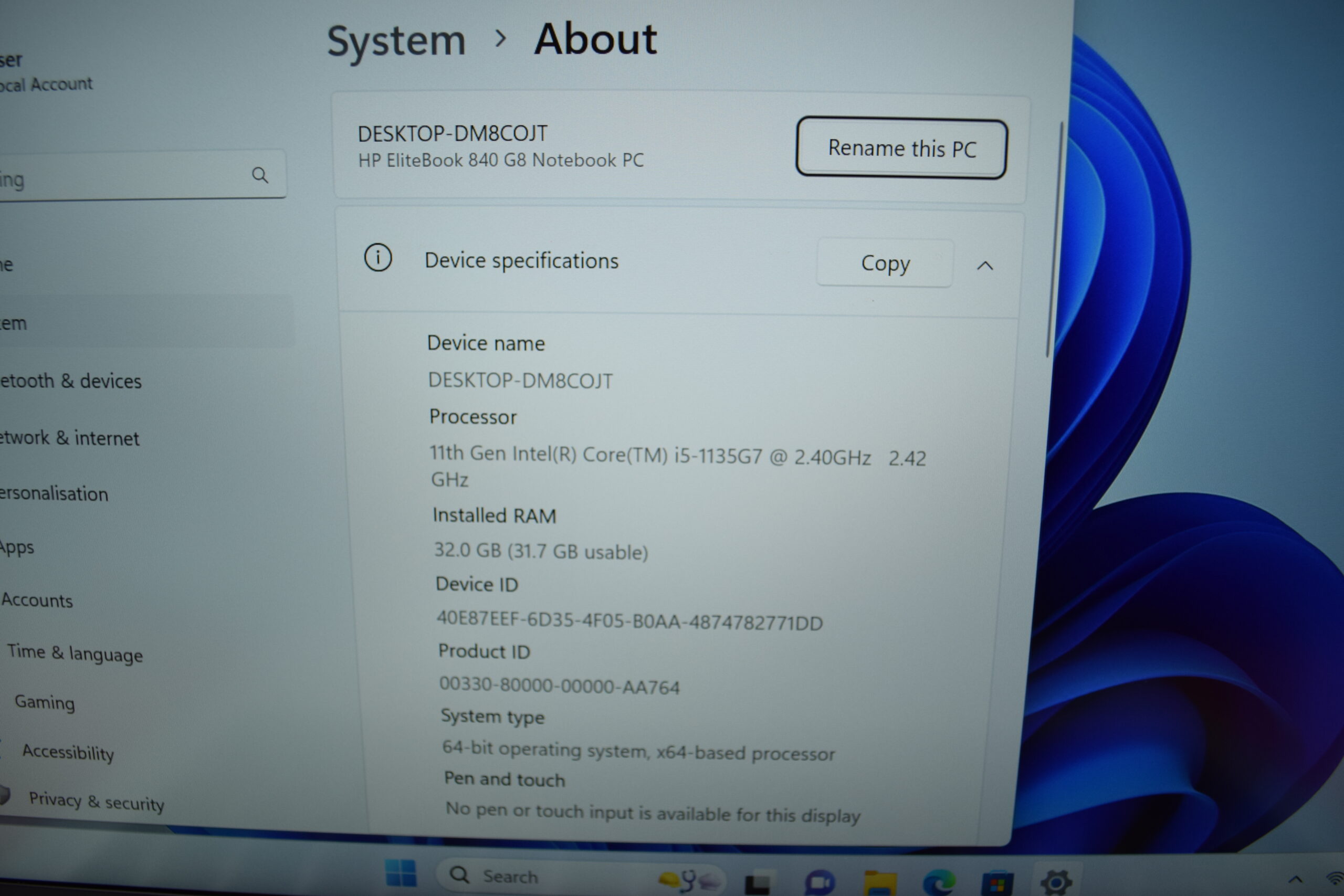Click the Product ID 00330-80000-00000-AA764
This screenshot has height=896, width=1344.
coord(560,686)
